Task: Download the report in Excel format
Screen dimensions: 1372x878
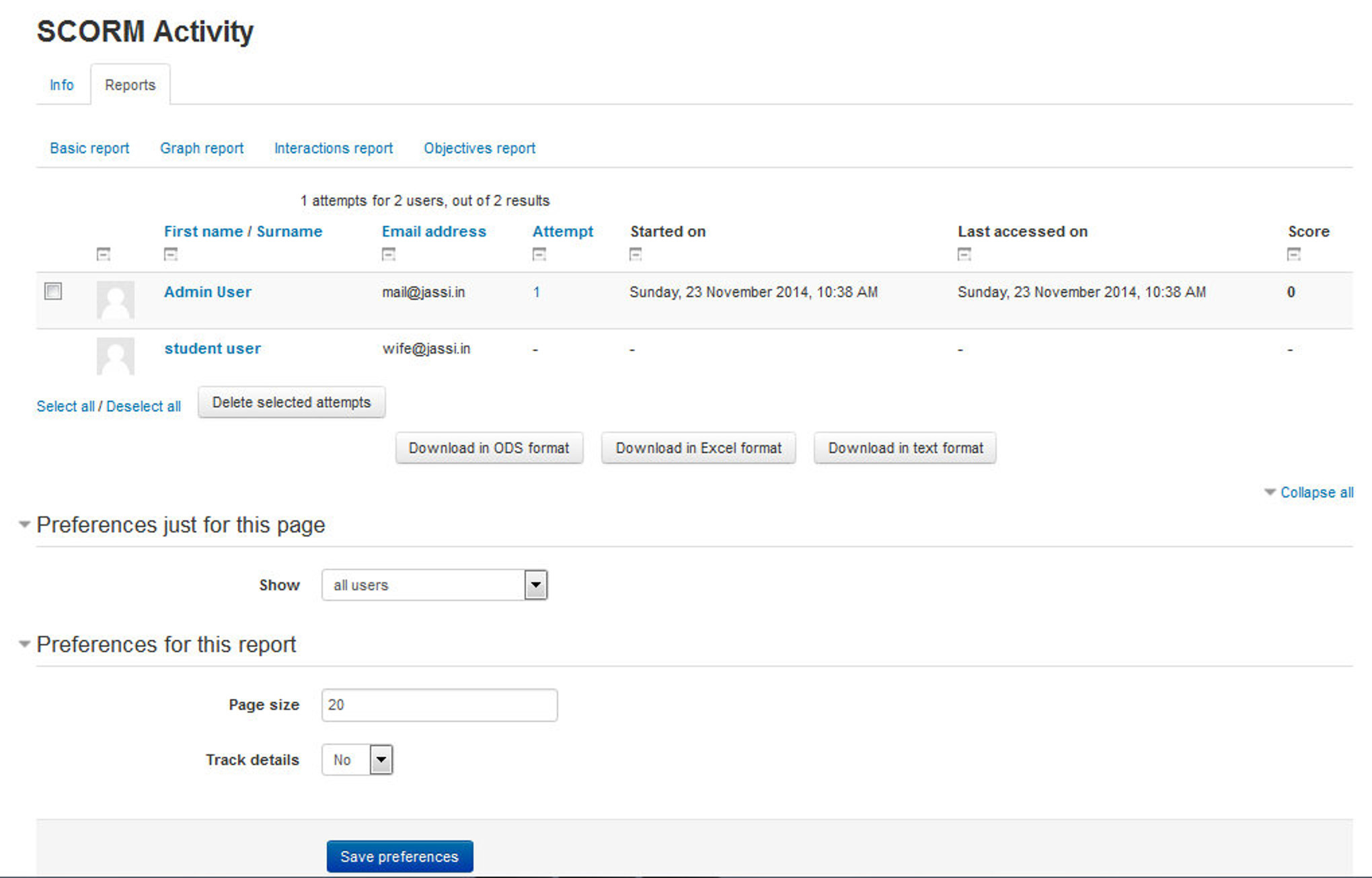Action: pos(697,448)
